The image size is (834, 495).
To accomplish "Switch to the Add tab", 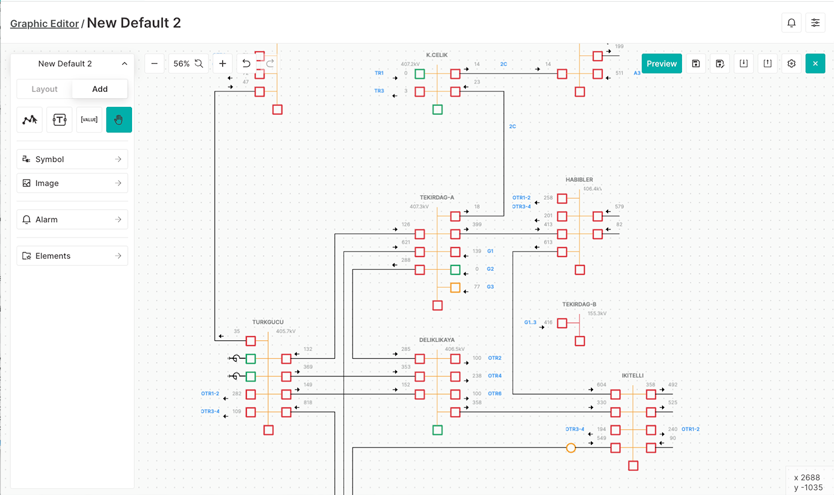I will tap(100, 89).
